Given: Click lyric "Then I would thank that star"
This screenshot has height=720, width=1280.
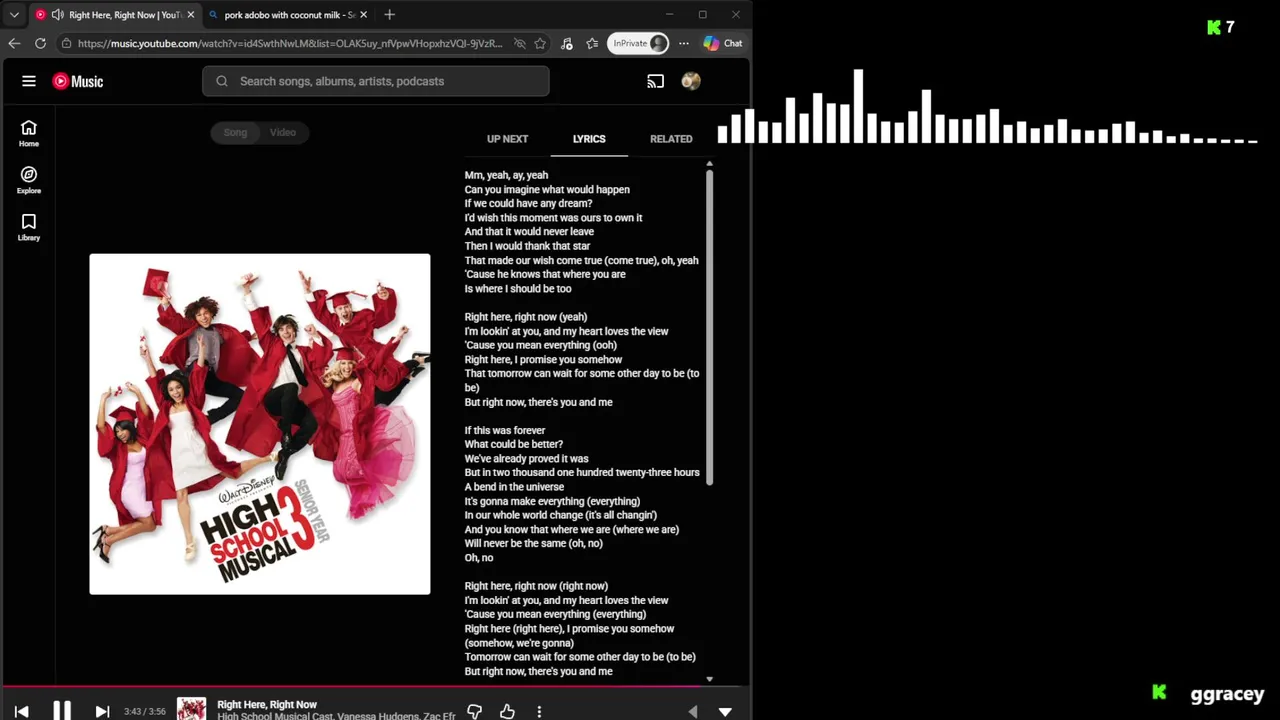Looking at the screenshot, I should [527, 246].
